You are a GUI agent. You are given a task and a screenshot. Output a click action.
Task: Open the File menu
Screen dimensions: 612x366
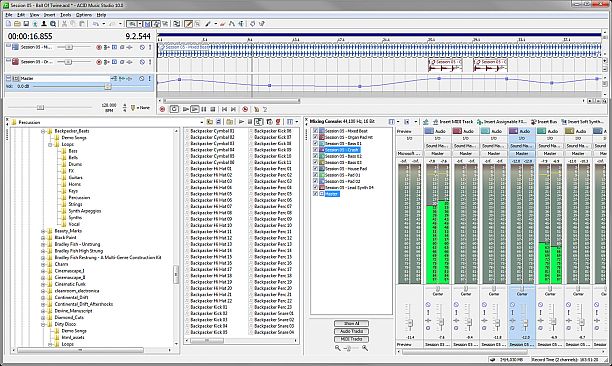click(9, 15)
